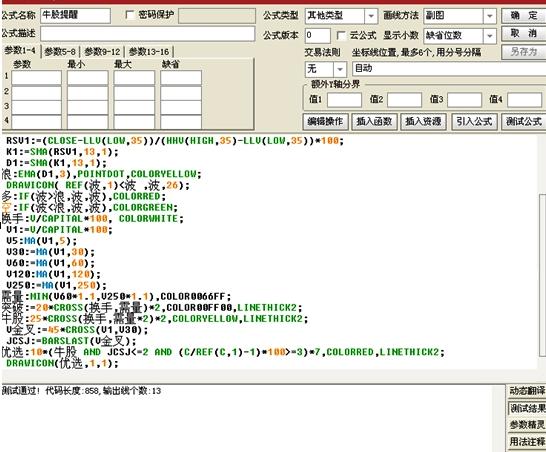This screenshot has width=546, height=452.
Task: Enable the 密码保护 checkbox
Action: [130, 15]
